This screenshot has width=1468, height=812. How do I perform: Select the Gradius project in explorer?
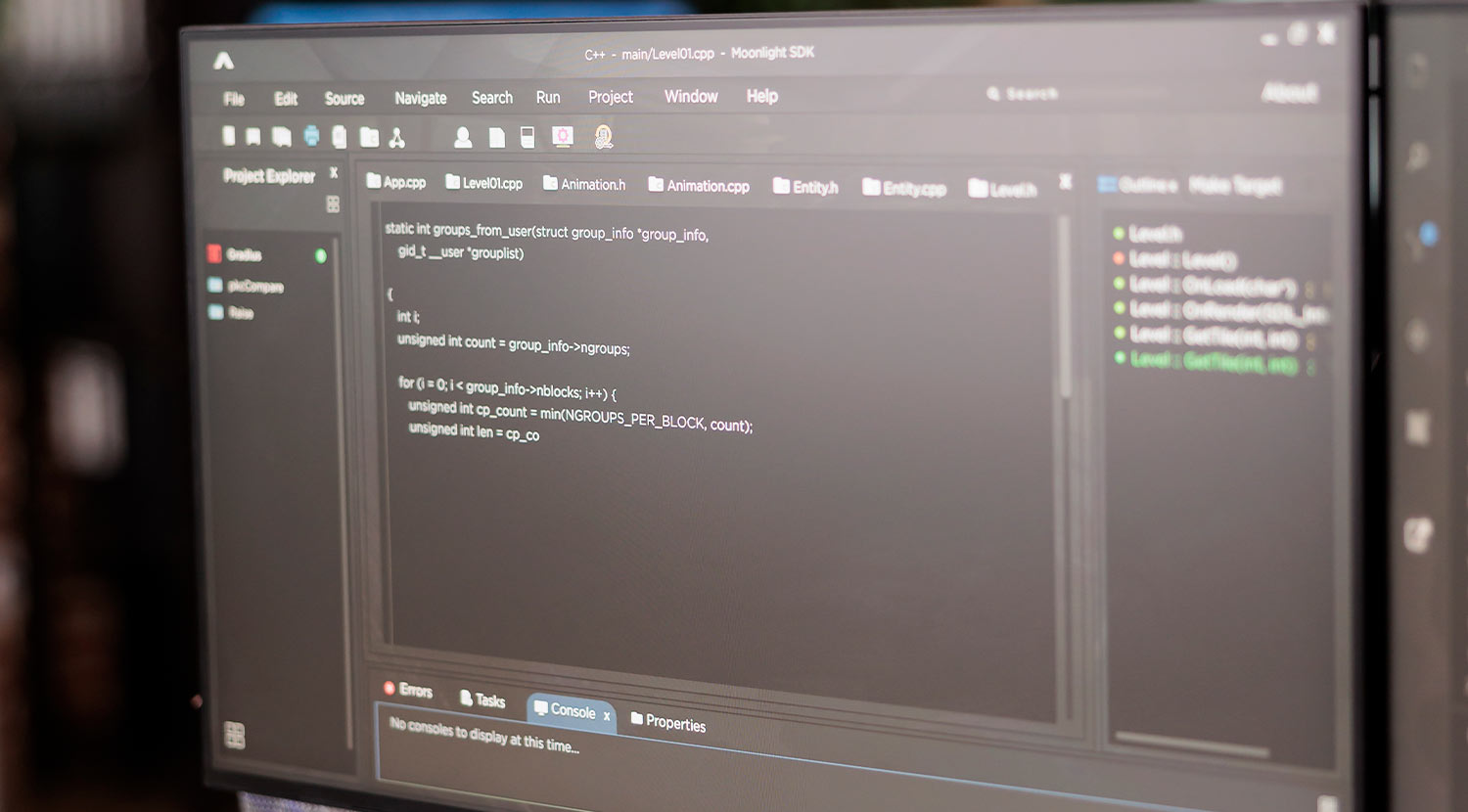(x=244, y=255)
